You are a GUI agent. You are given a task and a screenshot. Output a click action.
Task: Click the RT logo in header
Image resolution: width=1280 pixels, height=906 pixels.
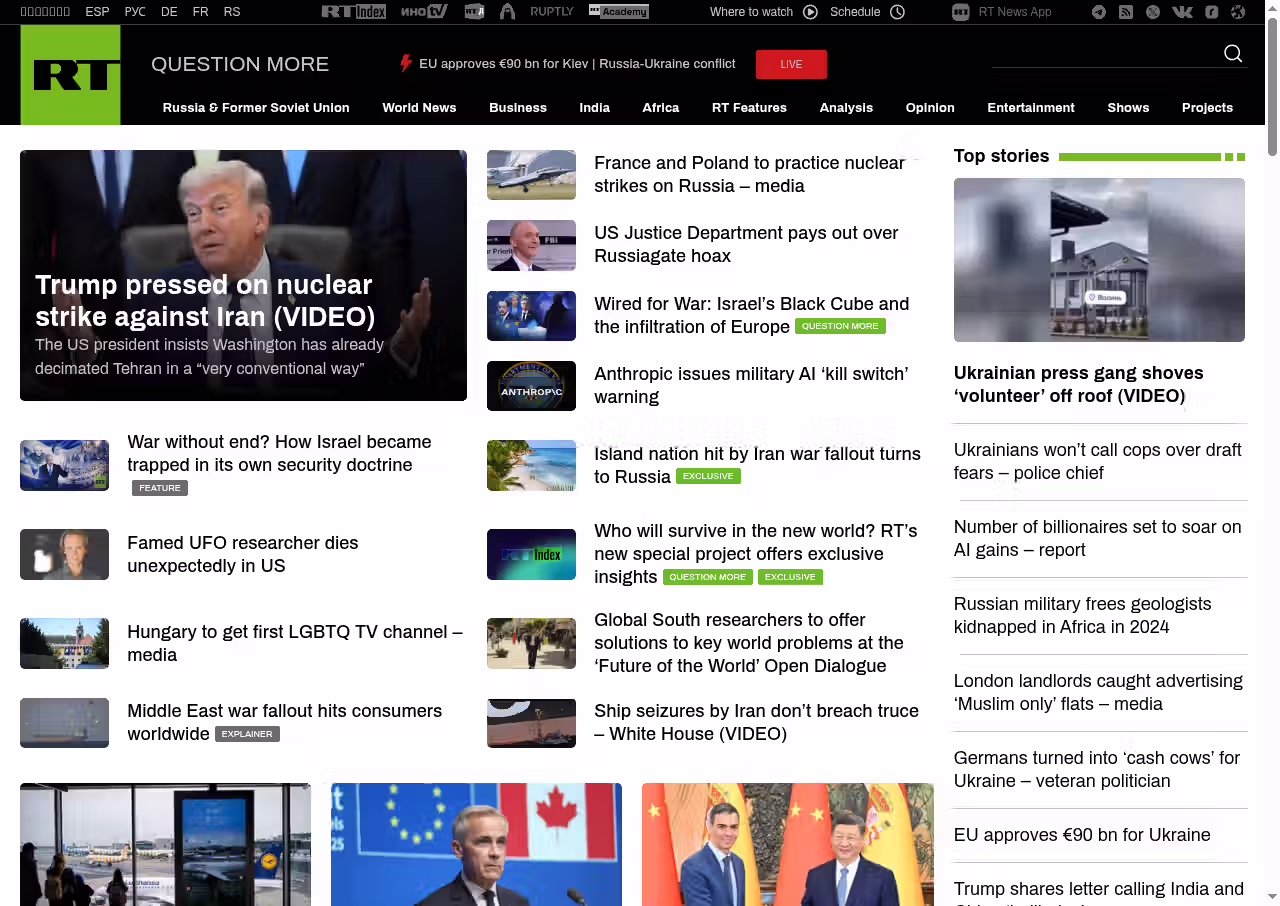point(70,75)
